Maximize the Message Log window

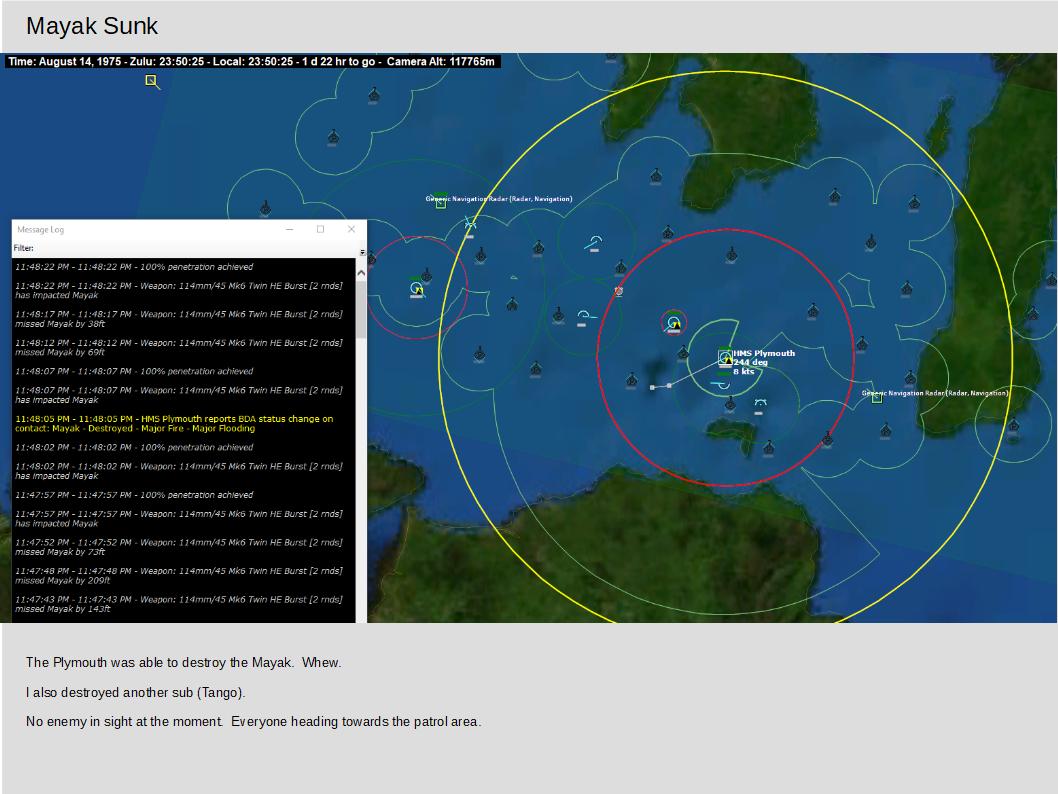(x=321, y=229)
